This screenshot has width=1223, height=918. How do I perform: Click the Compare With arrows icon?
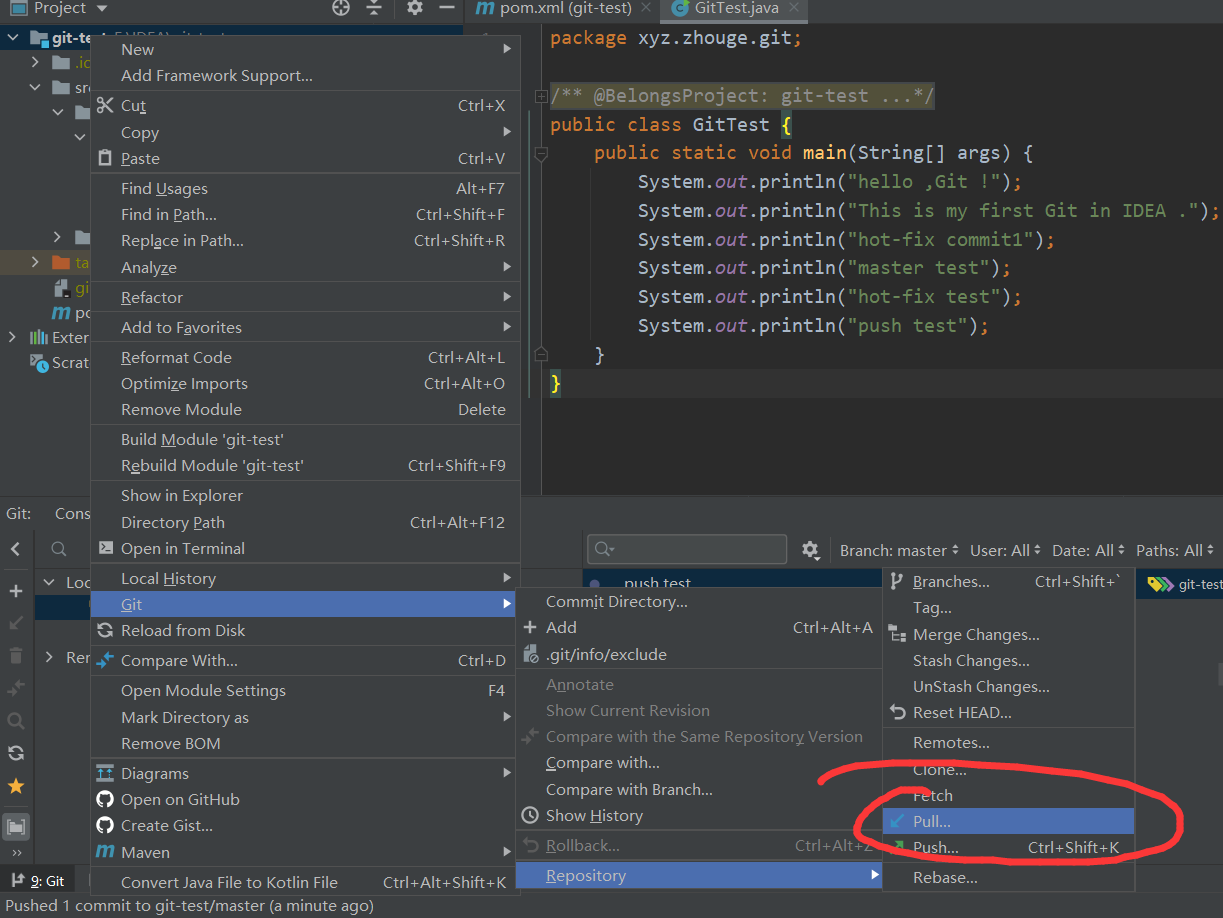105,660
